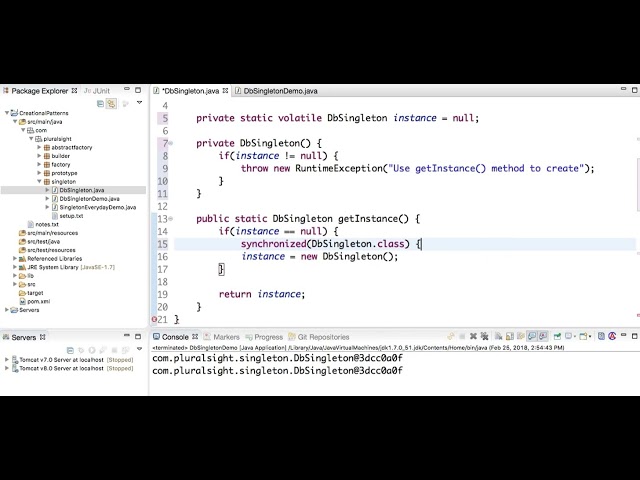Viewport: 640px width, 480px height.
Task: Toggle Show Console on Standard Error
Action: point(543,336)
